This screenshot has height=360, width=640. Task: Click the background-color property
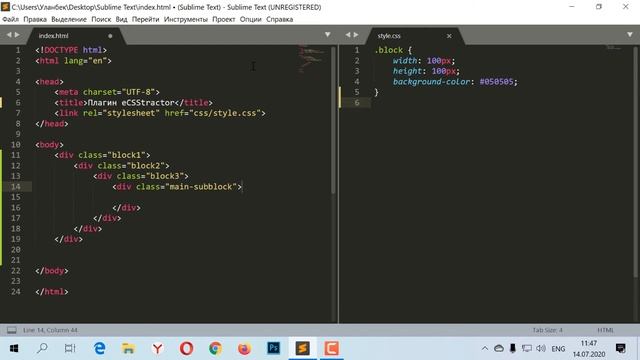431,82
